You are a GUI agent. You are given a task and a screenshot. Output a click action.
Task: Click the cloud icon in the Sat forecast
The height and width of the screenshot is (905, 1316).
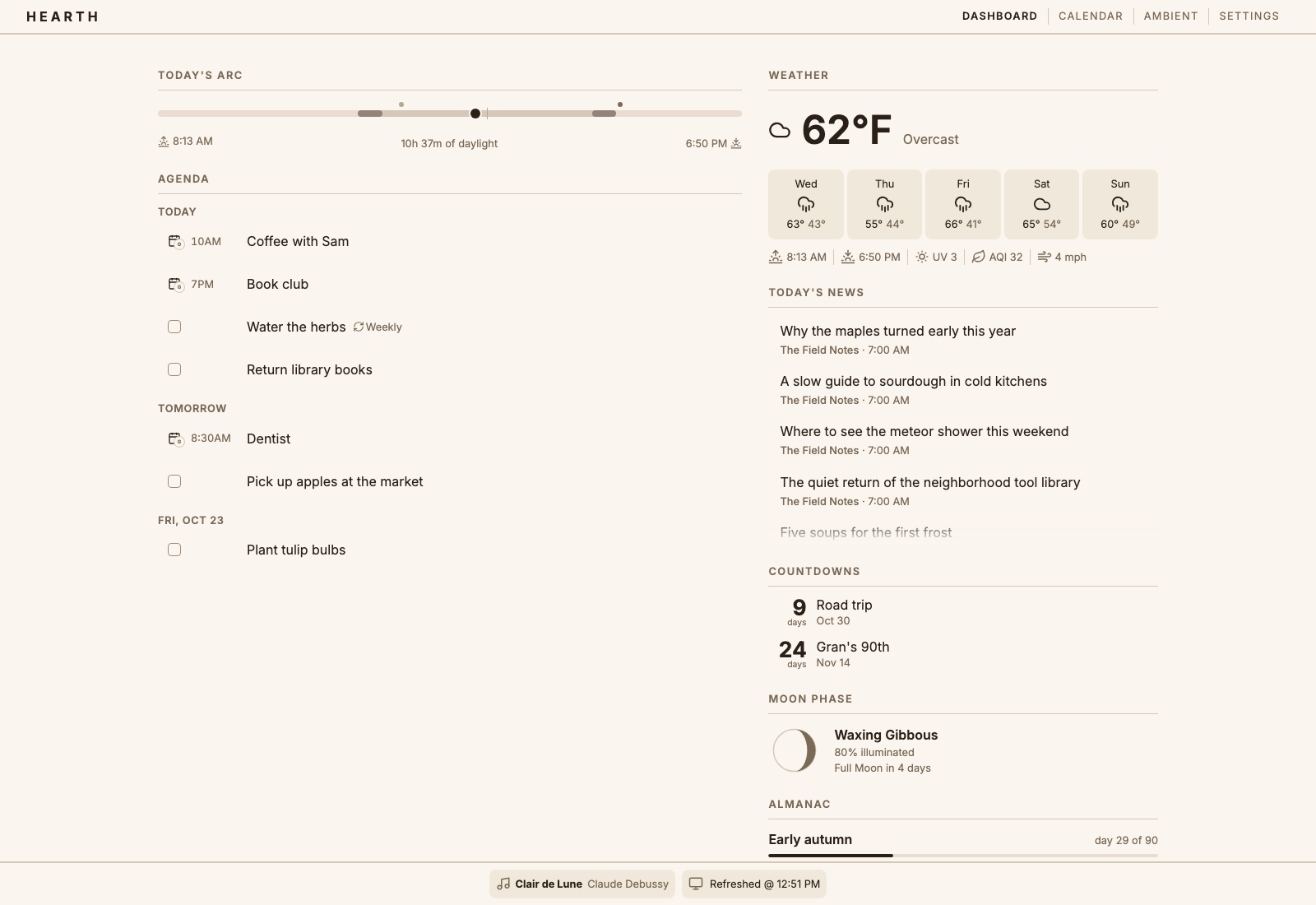(1042, 204)
